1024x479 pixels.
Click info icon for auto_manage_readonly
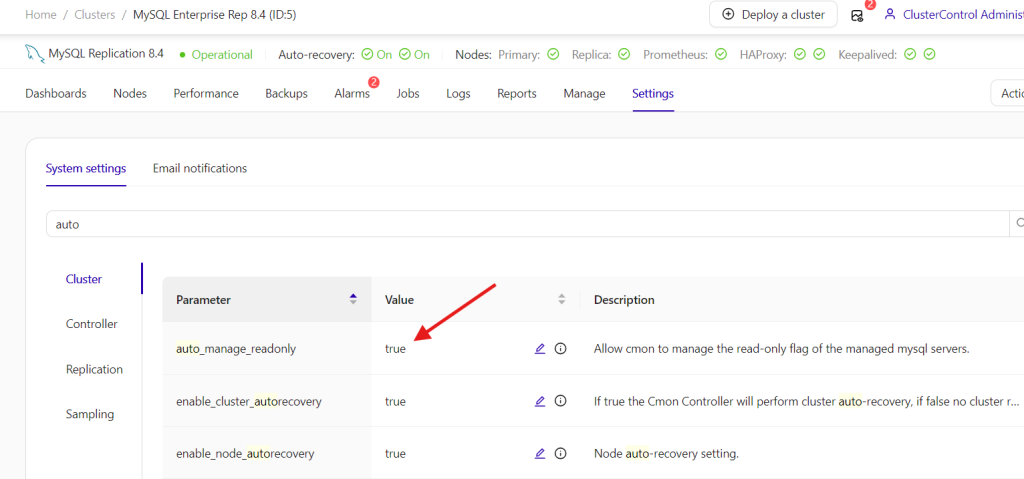click(560, 349)
